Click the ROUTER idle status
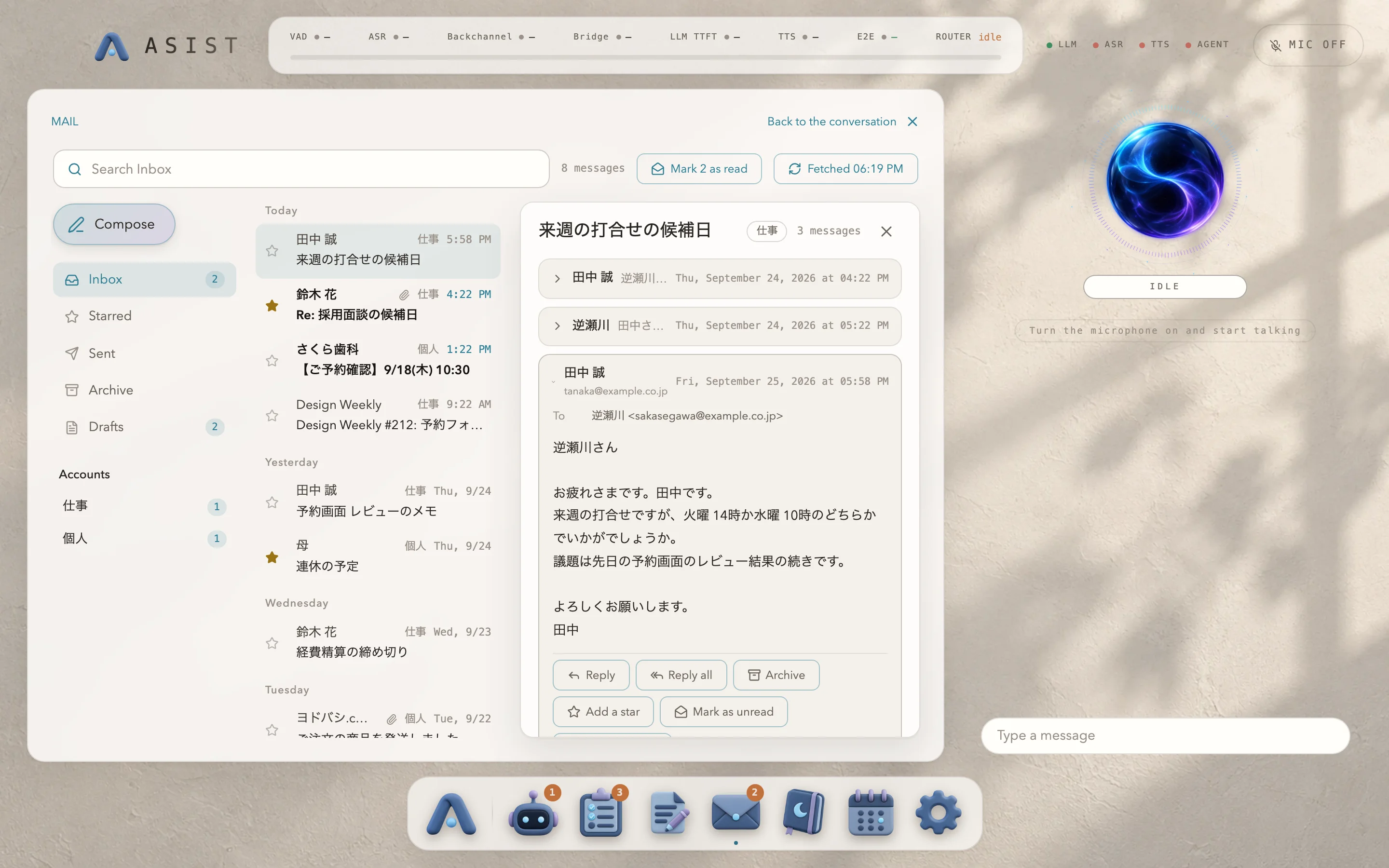1389x868 pixels. pos(968,37)
